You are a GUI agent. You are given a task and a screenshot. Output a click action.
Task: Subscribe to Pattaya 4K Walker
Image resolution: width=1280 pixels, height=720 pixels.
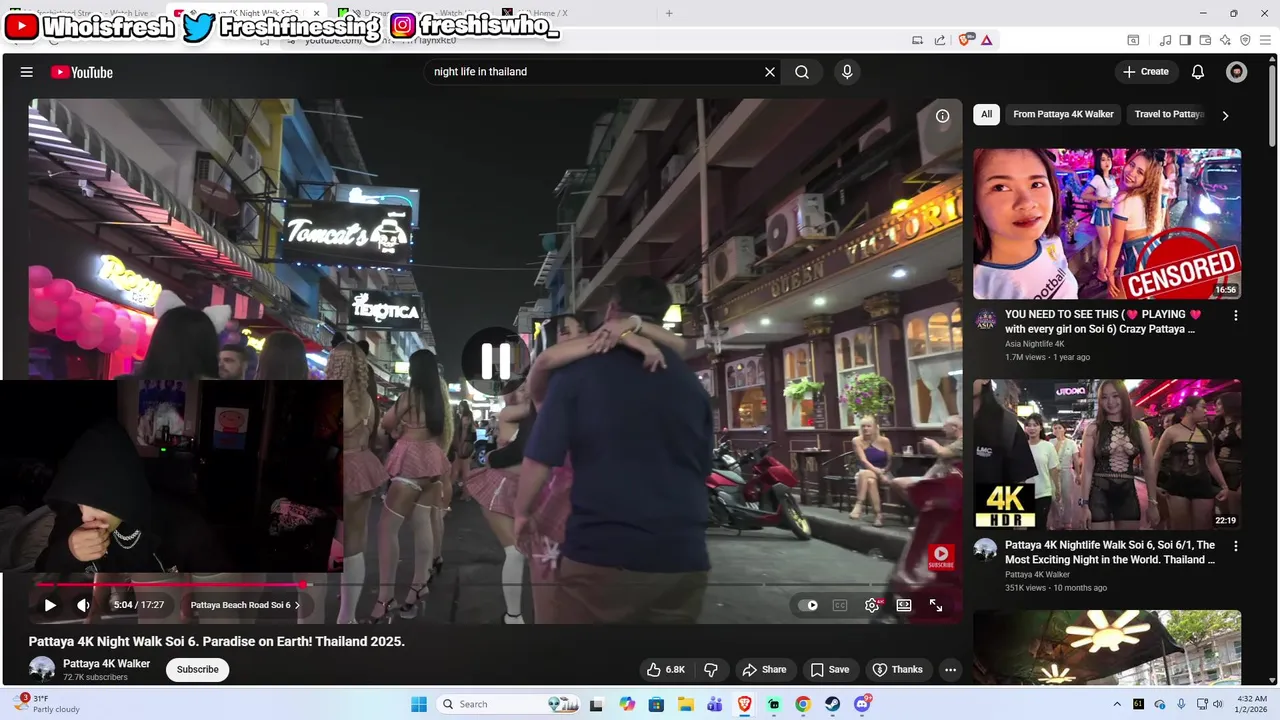[198, 669]
